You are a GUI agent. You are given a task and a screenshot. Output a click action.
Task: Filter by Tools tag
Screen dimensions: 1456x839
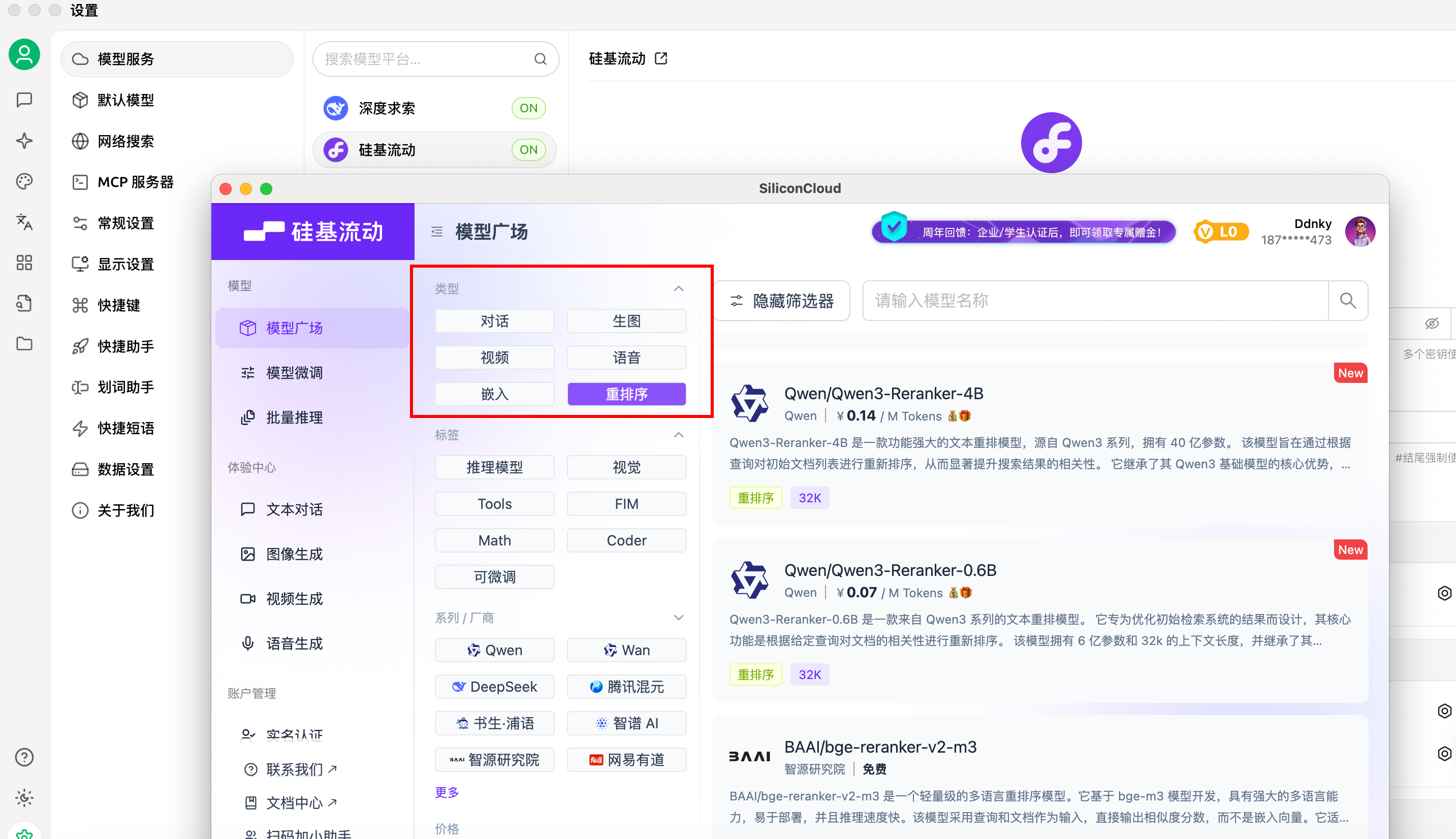494,504
